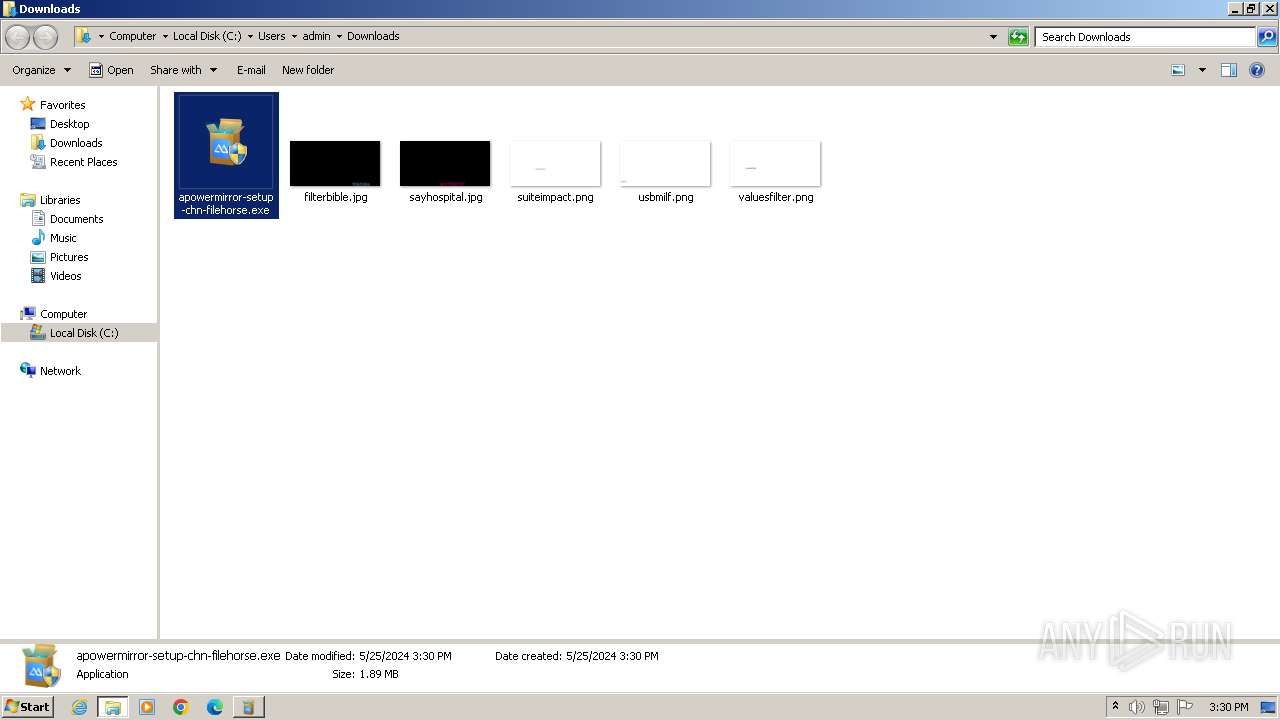Open Documents library

(x=76, y=219)
